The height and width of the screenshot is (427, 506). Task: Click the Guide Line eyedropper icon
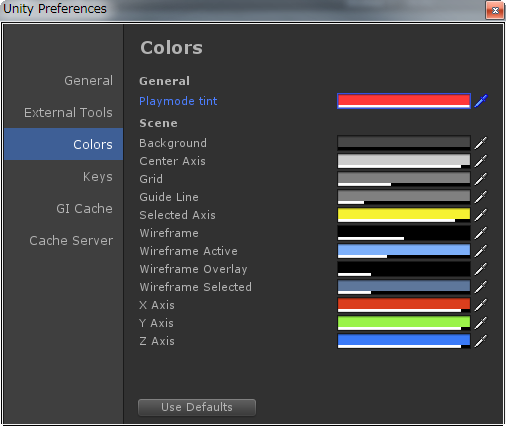pos(481,197)
